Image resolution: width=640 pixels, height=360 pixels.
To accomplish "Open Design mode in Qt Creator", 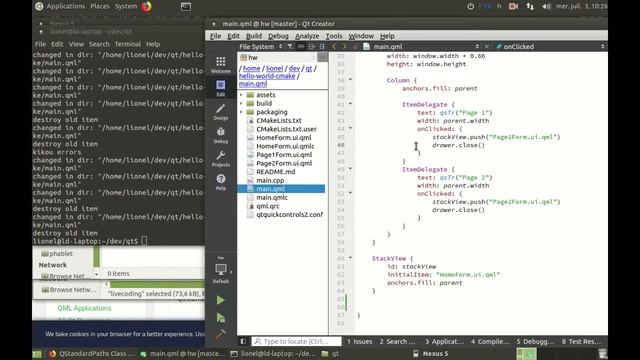I will (221, 111).
